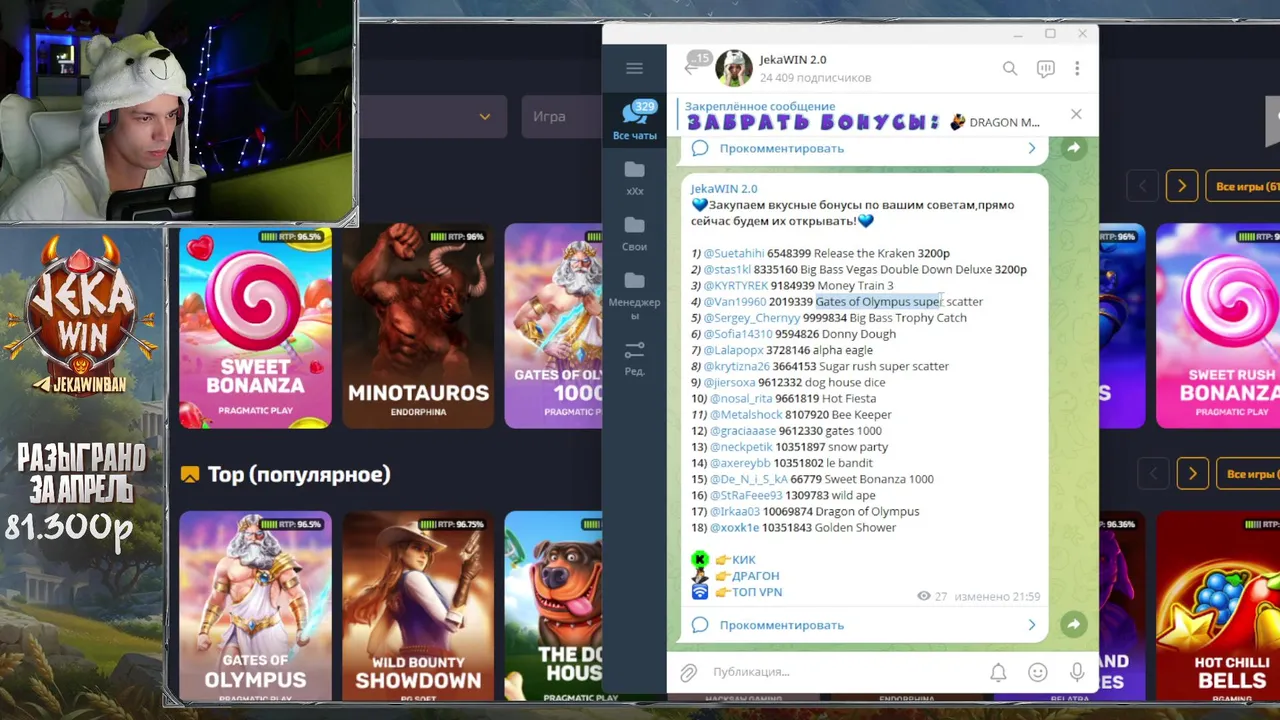This screenshot has height=720, width=1280.
Task: Toggle the silent broadcast bell icon
Action: [998, 673]
